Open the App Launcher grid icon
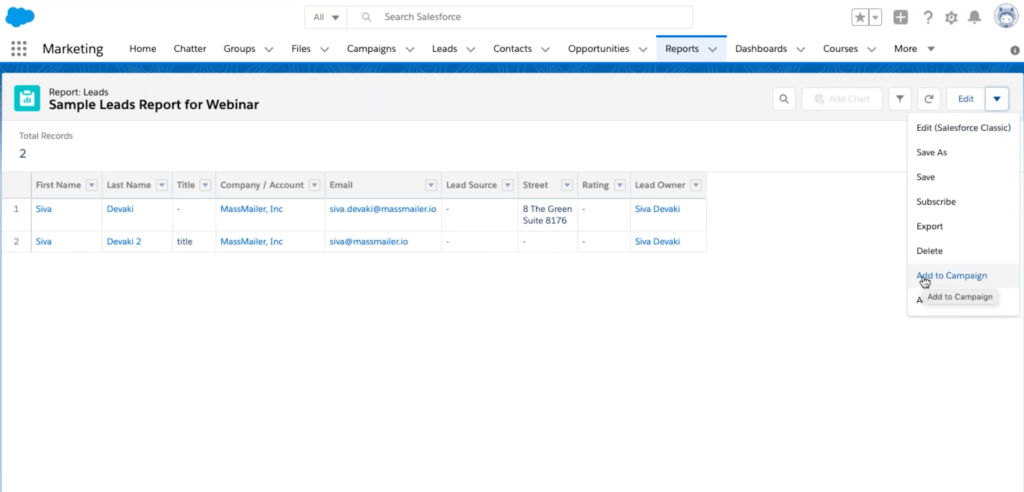 [18, 49]
